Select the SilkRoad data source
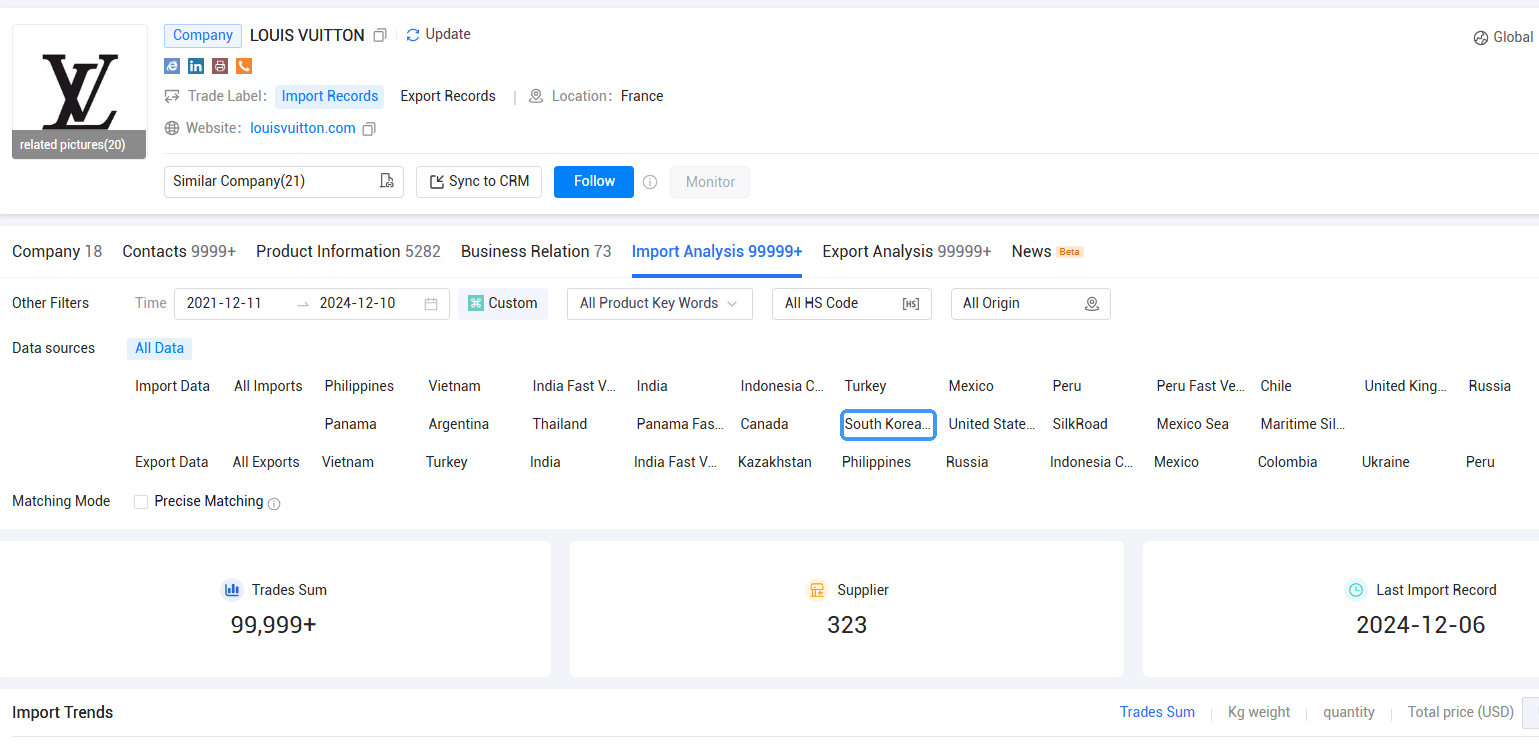This screenshot has width=1539, height=753. (1080, 425)
